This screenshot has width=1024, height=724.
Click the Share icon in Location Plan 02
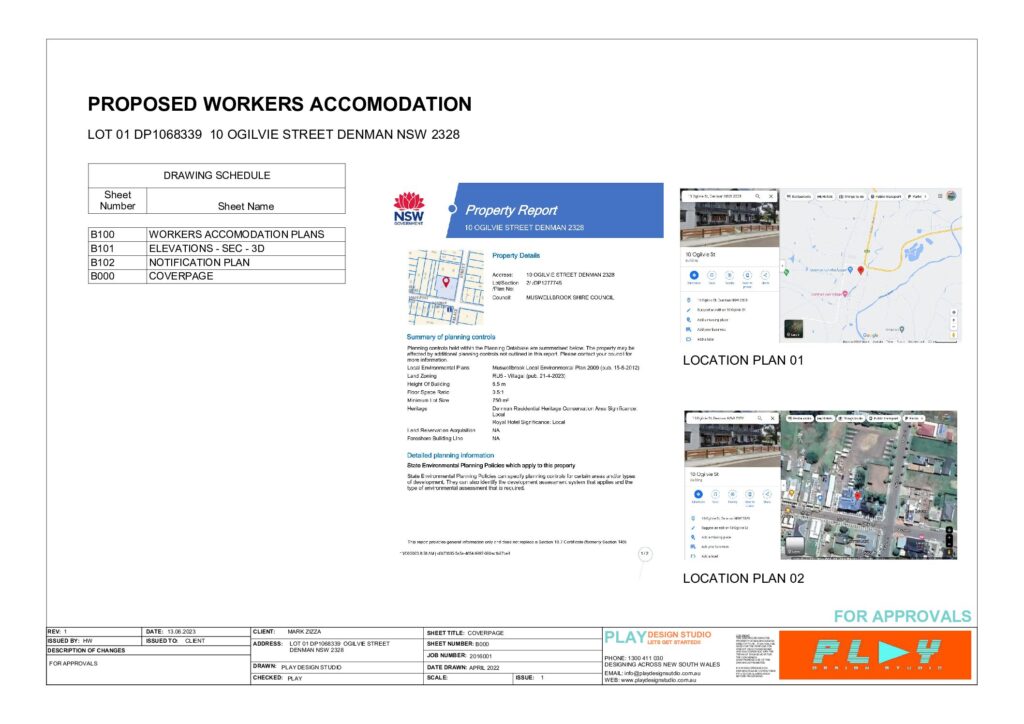point(767,494)
